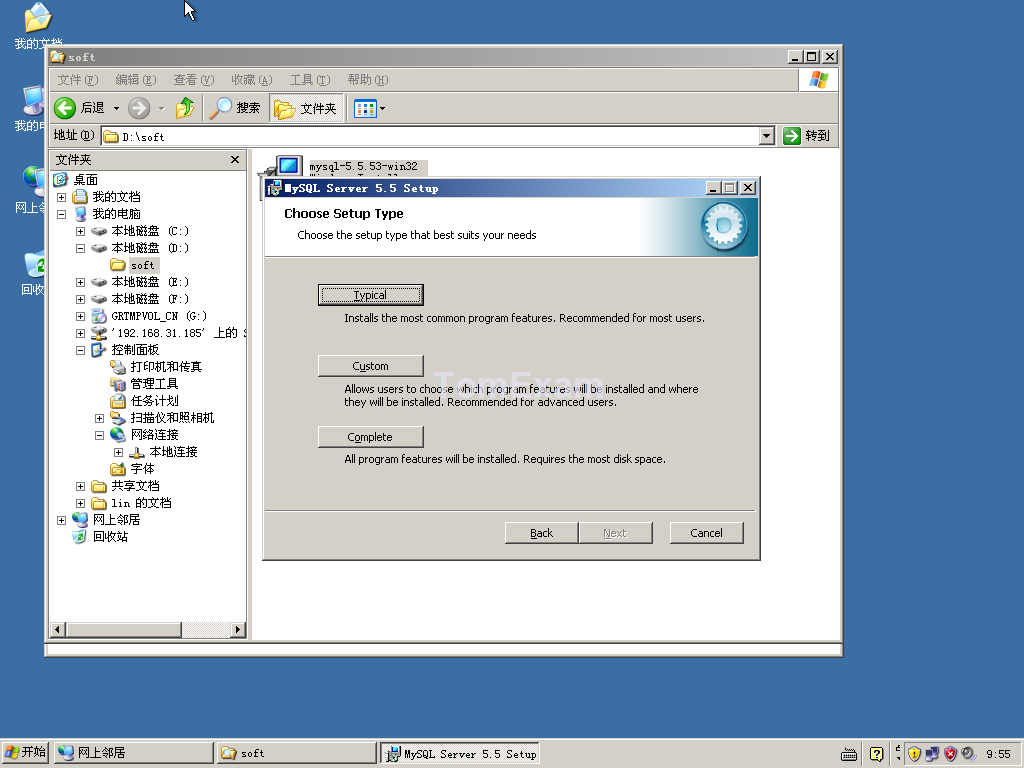Open the 开始 Start menu
The width and height of the screenshot is (1024, 768).
pyautogui.click(x=25, y=753)
